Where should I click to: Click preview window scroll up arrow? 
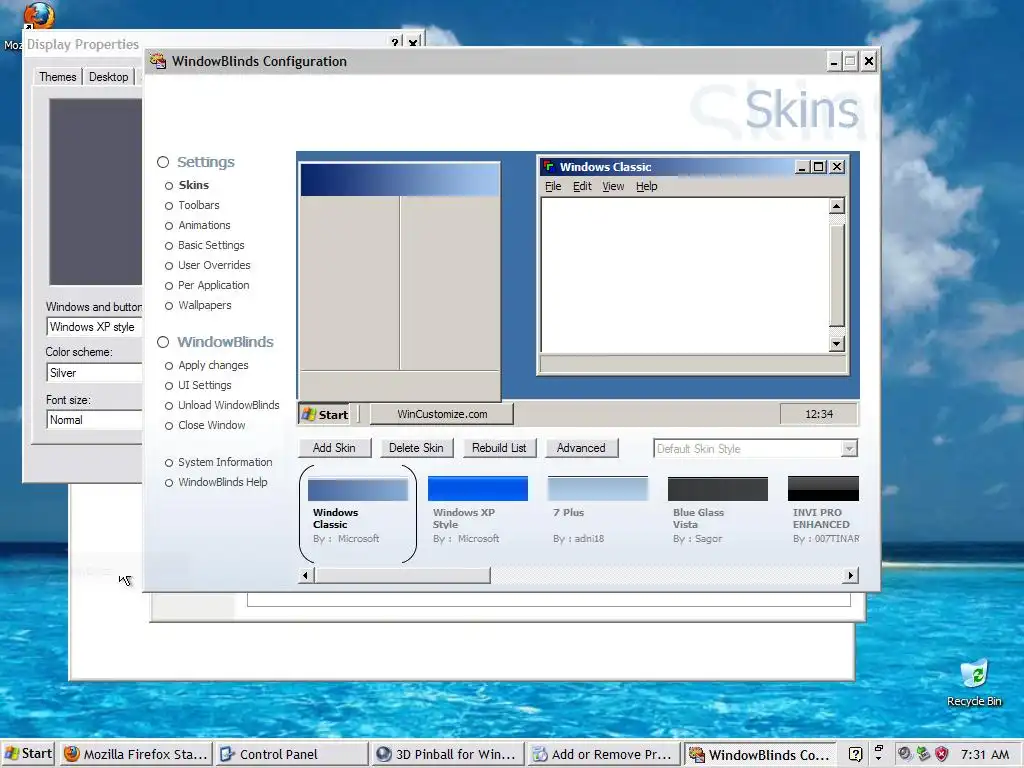click(837, 206)
